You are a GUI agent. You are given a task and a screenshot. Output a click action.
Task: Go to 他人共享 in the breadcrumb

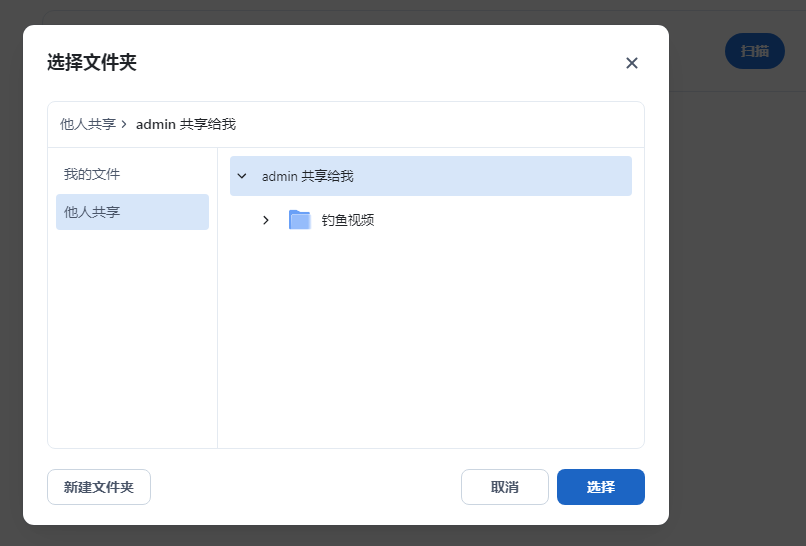click(x=88, y=125)
